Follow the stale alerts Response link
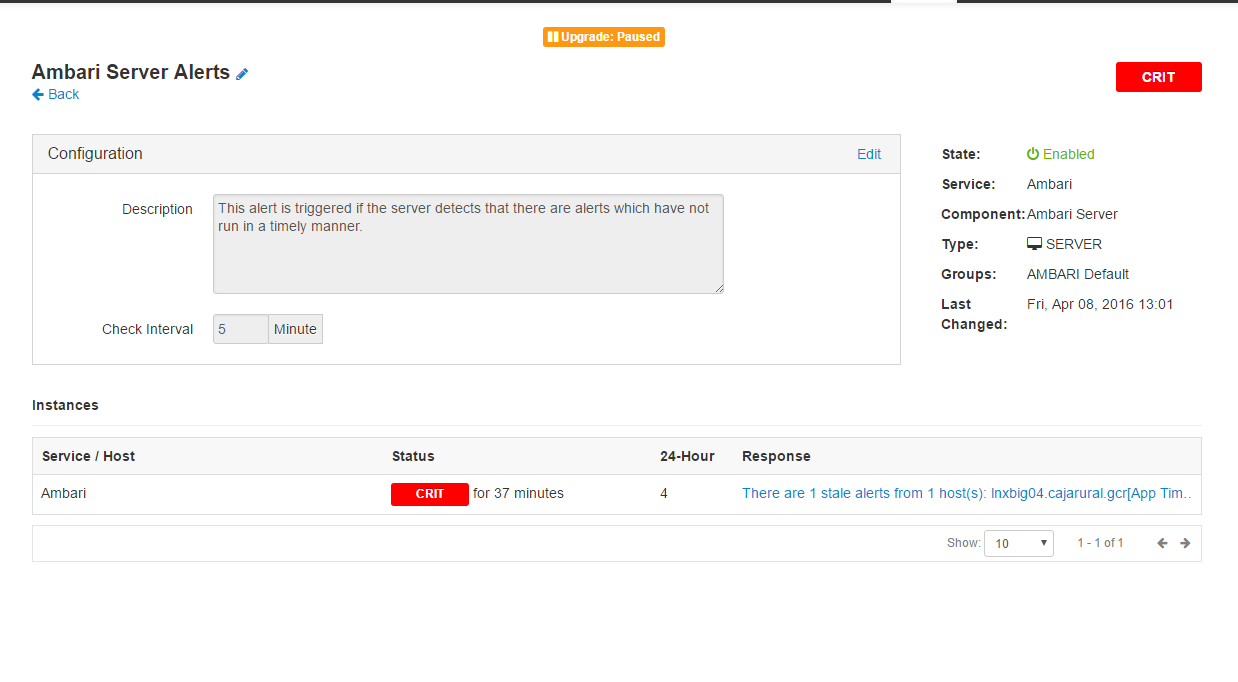 click(x=965, y=493)
